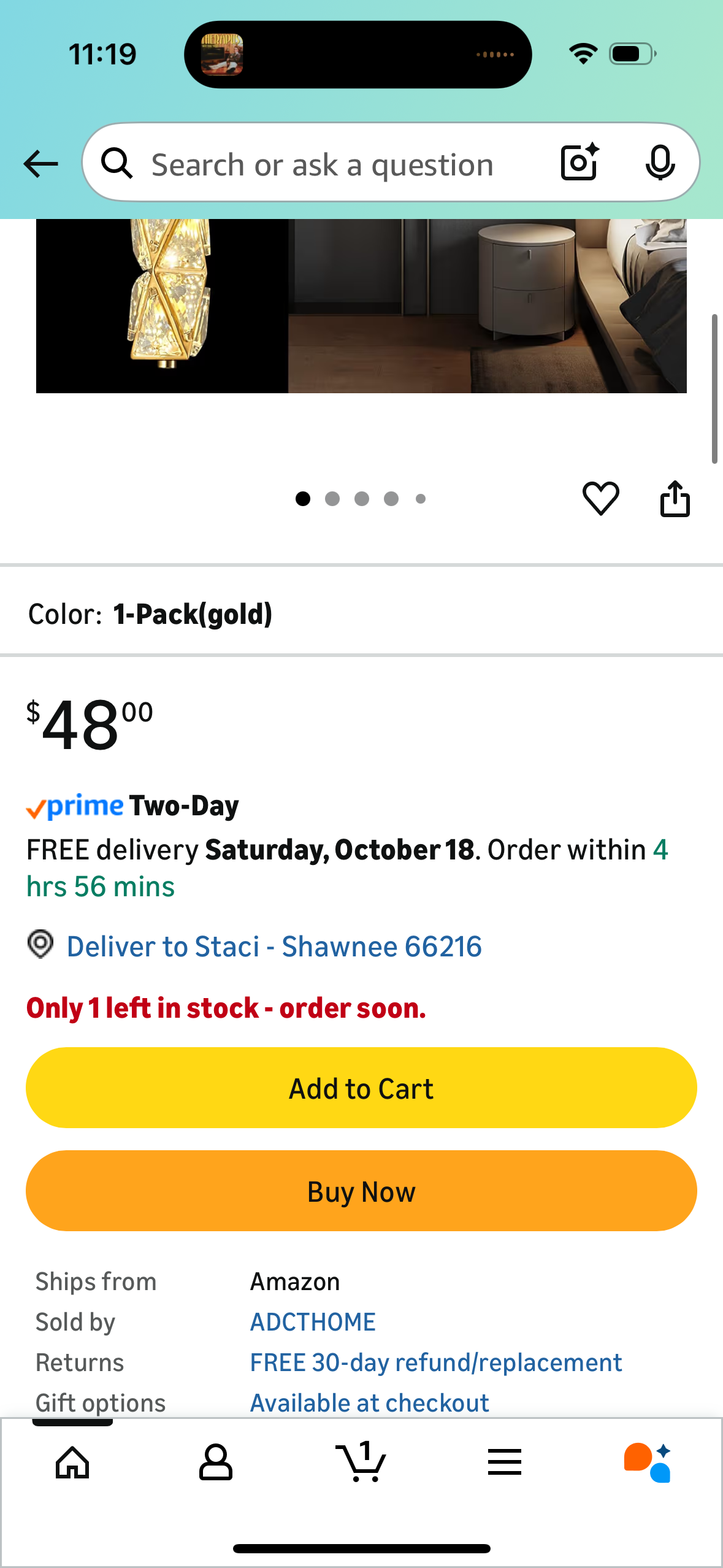Open the shopping cart icon
723x1568 pixels.
[x=361, y=1462]
